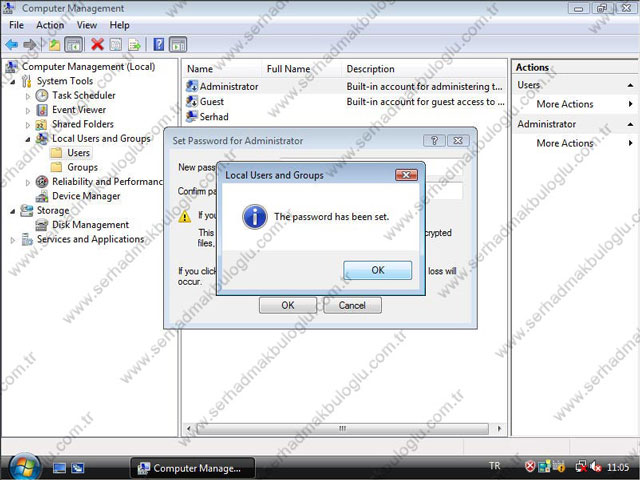Select Computer Management (Local) root node
Viewport: 640px width, 480px height.
(x=88, y=67)
